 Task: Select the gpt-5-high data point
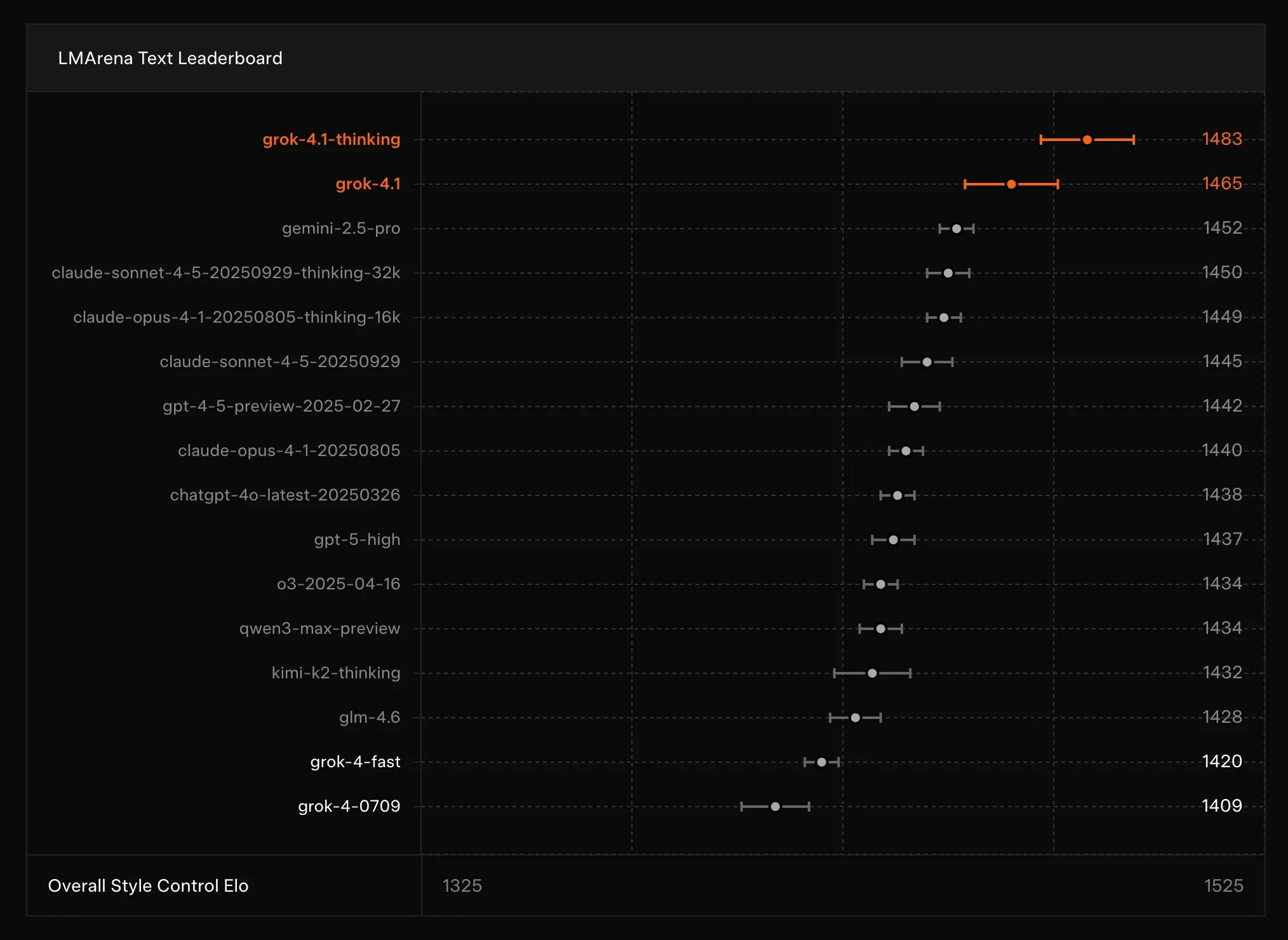tap(893, 539)
